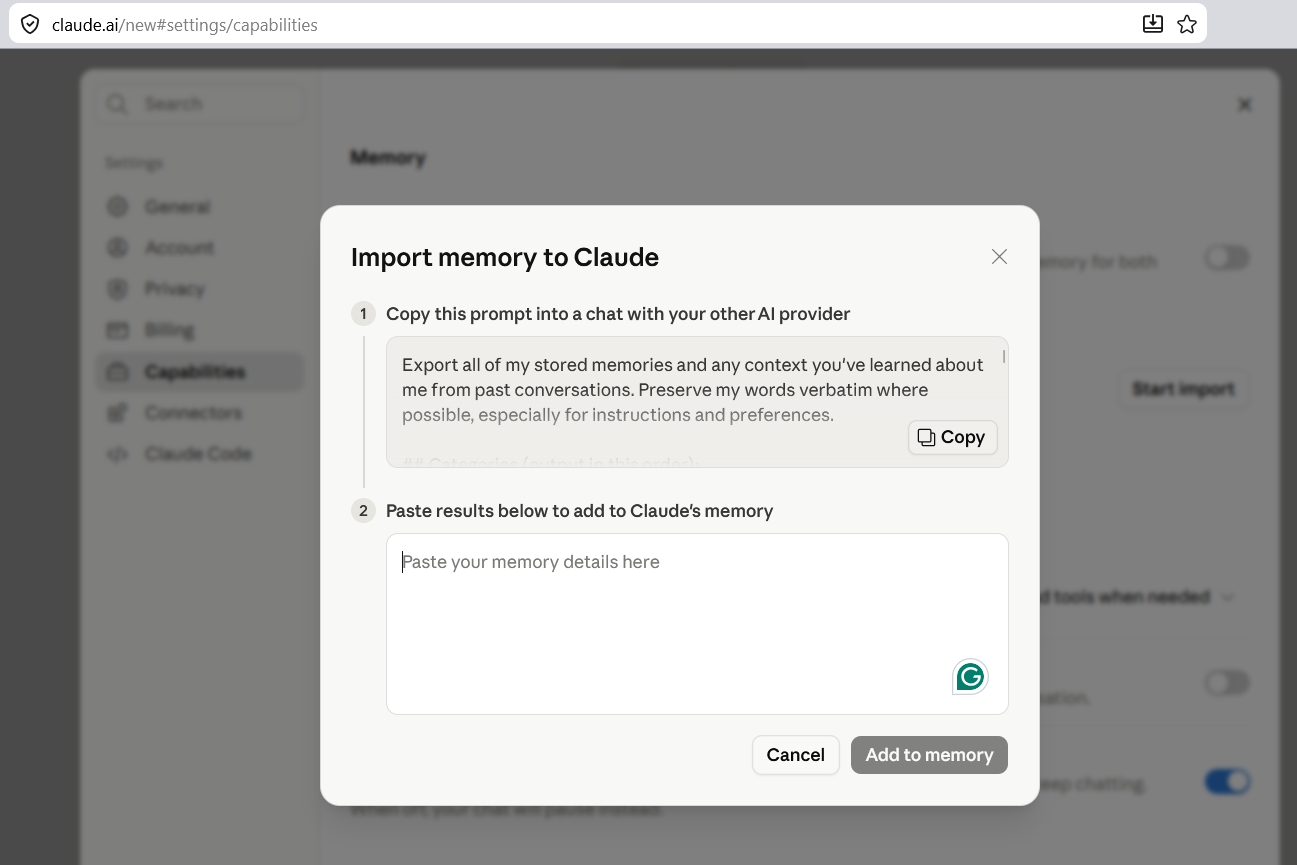Close the settings panel with the X
The image size is (1297, 865).
pos(1245,104)
